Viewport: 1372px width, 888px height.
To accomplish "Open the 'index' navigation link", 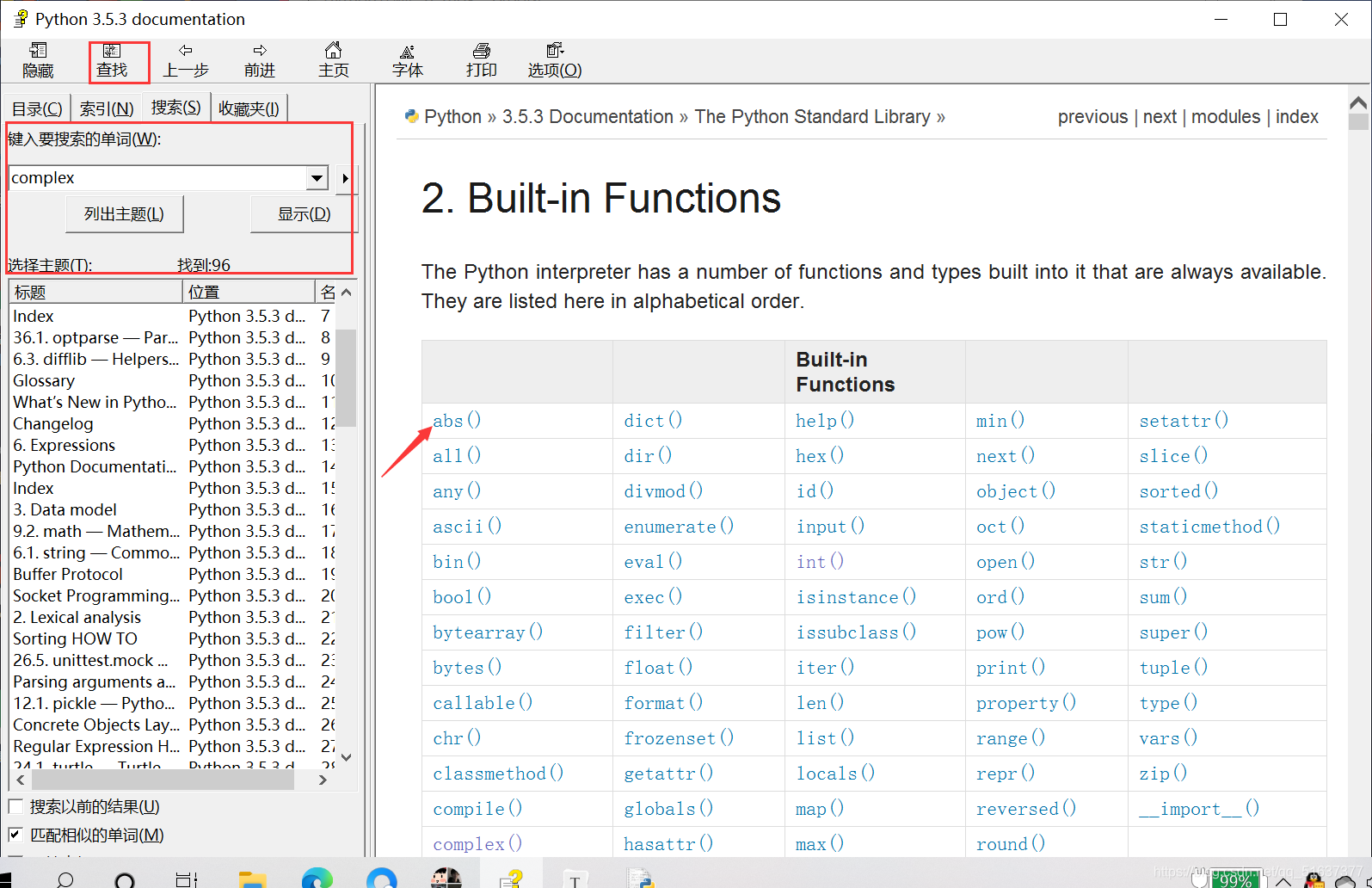I will pyautogui.click(x=1297, y=116).
